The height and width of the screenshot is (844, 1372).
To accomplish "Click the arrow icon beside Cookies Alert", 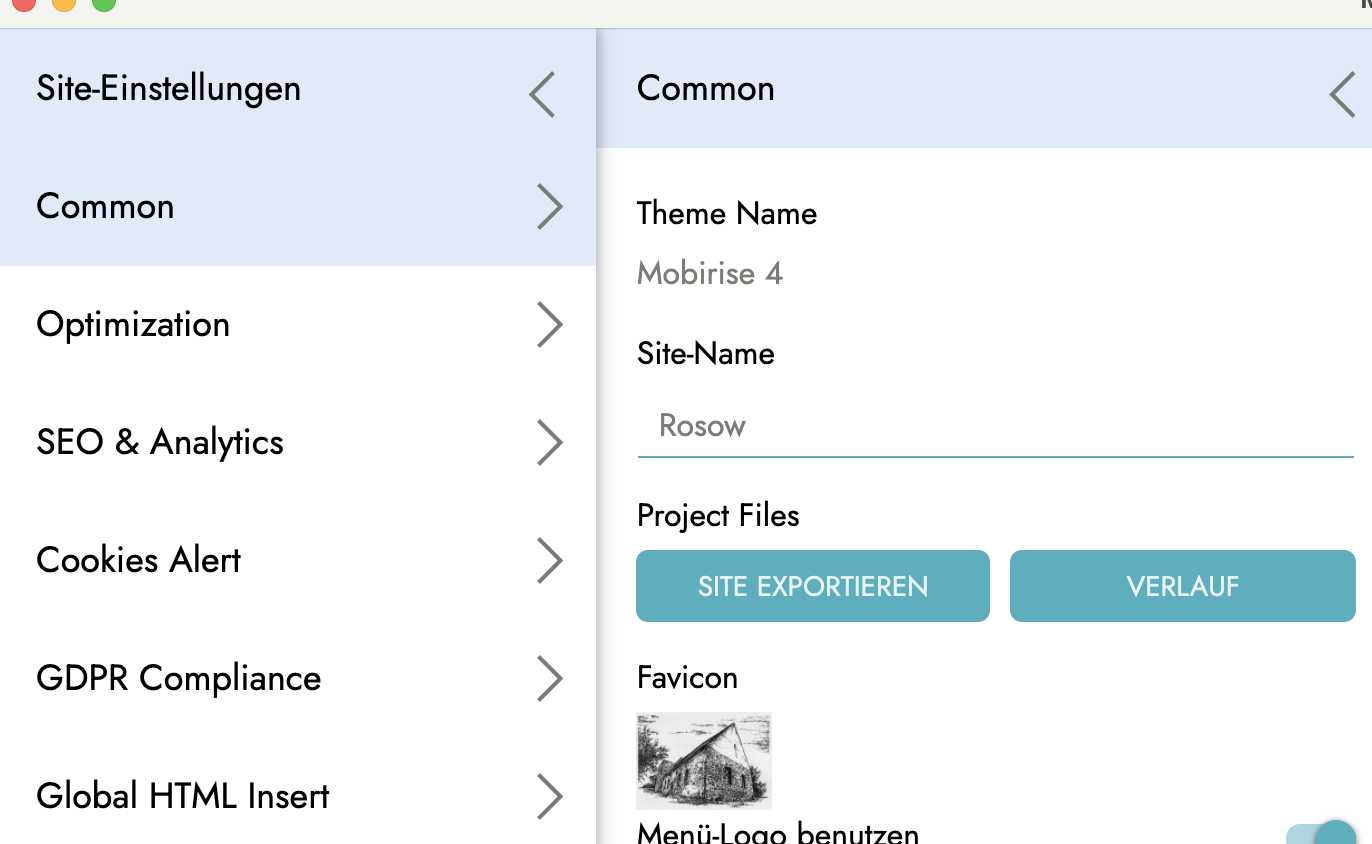I will [549, 561].
